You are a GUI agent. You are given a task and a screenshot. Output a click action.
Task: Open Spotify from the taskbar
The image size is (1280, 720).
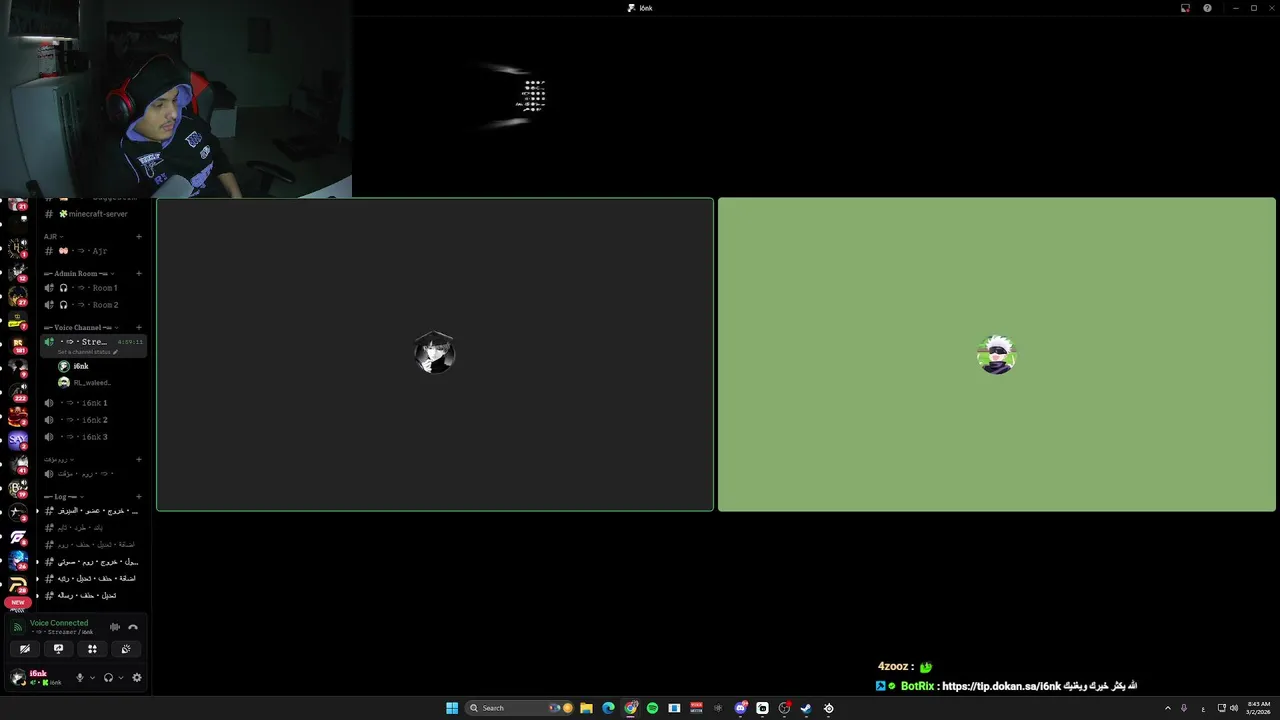pyautogui.click(x=652, y=708)
